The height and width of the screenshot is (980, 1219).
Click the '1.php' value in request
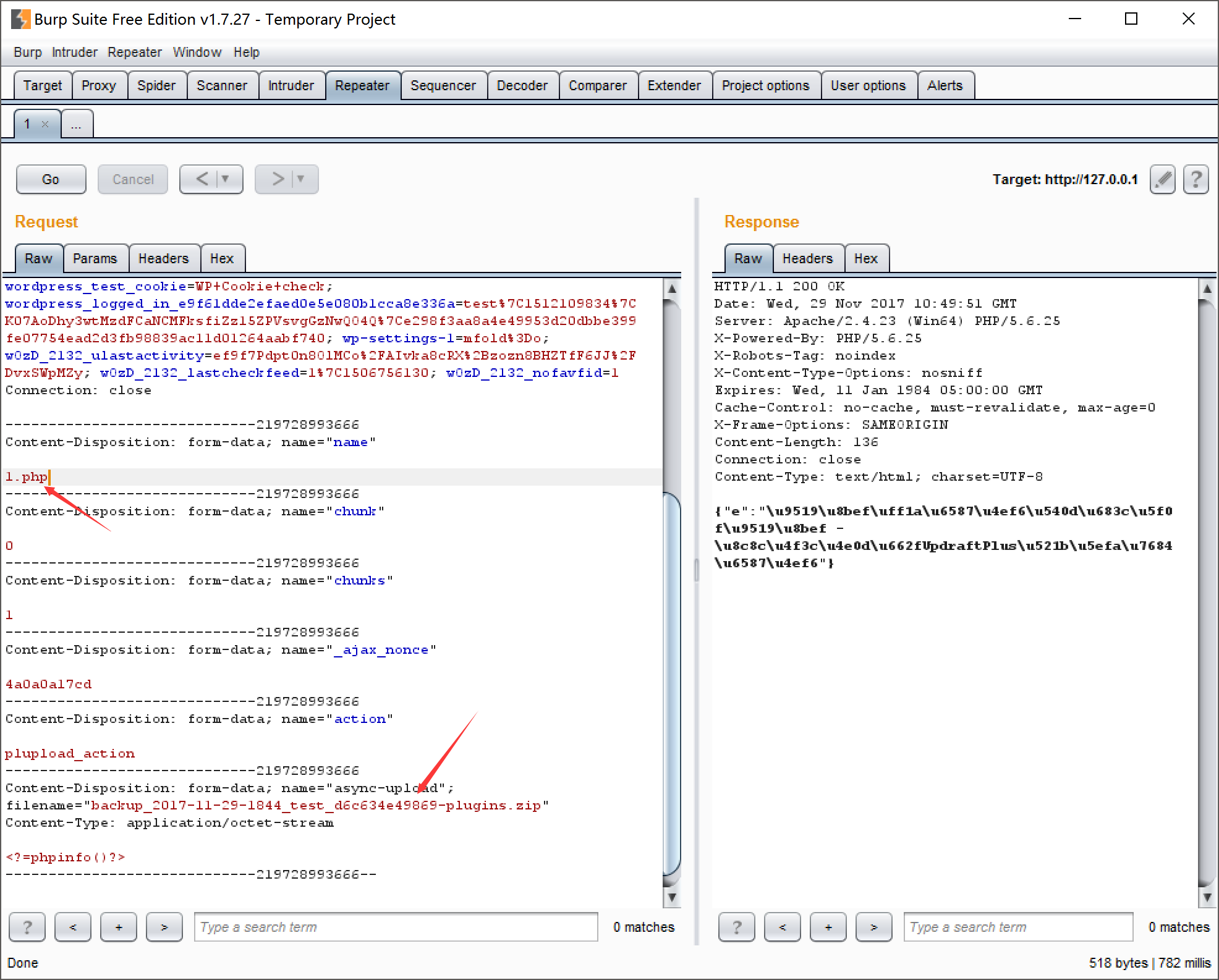pyautogui.click(x=27, y=477)
